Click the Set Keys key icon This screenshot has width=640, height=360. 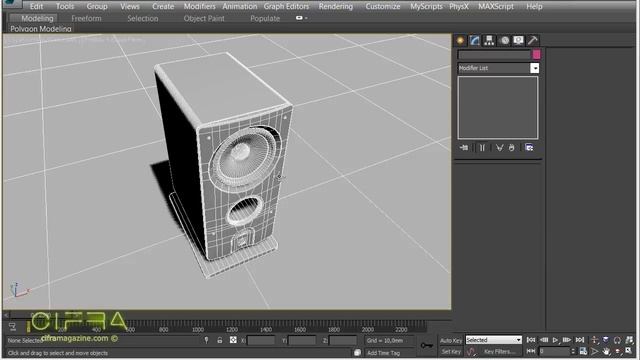point(427,345)
